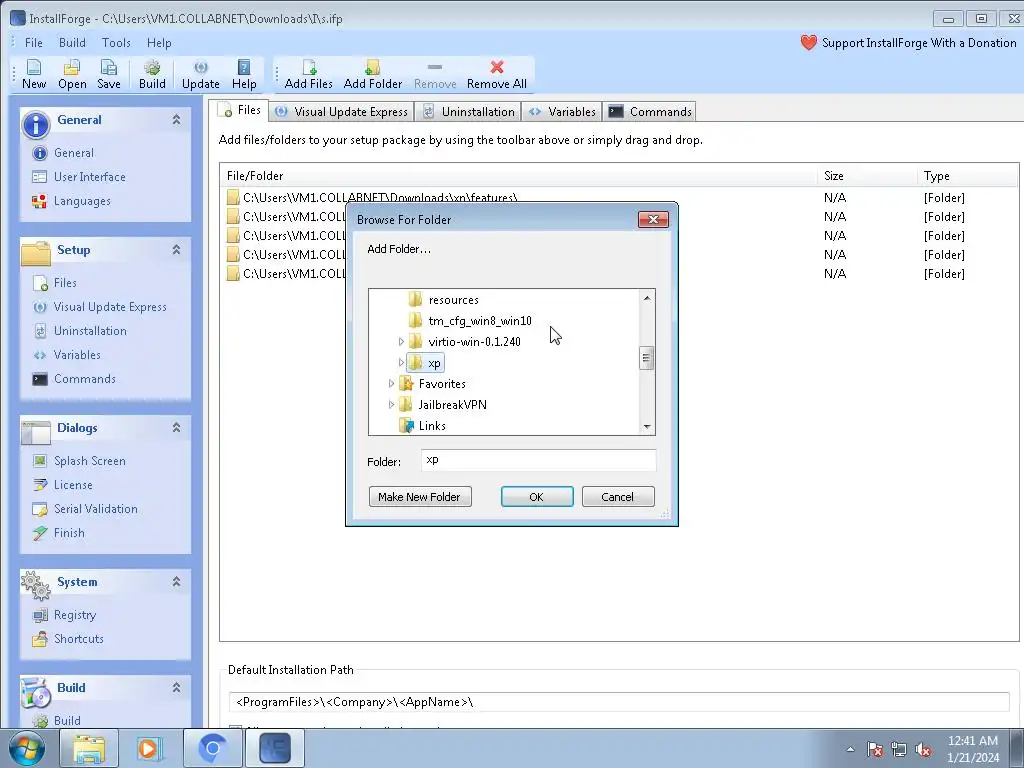The height and width of the screenshot is (768, 1024).
Task: Open the Help menu
Action: [x=159, y=43]
